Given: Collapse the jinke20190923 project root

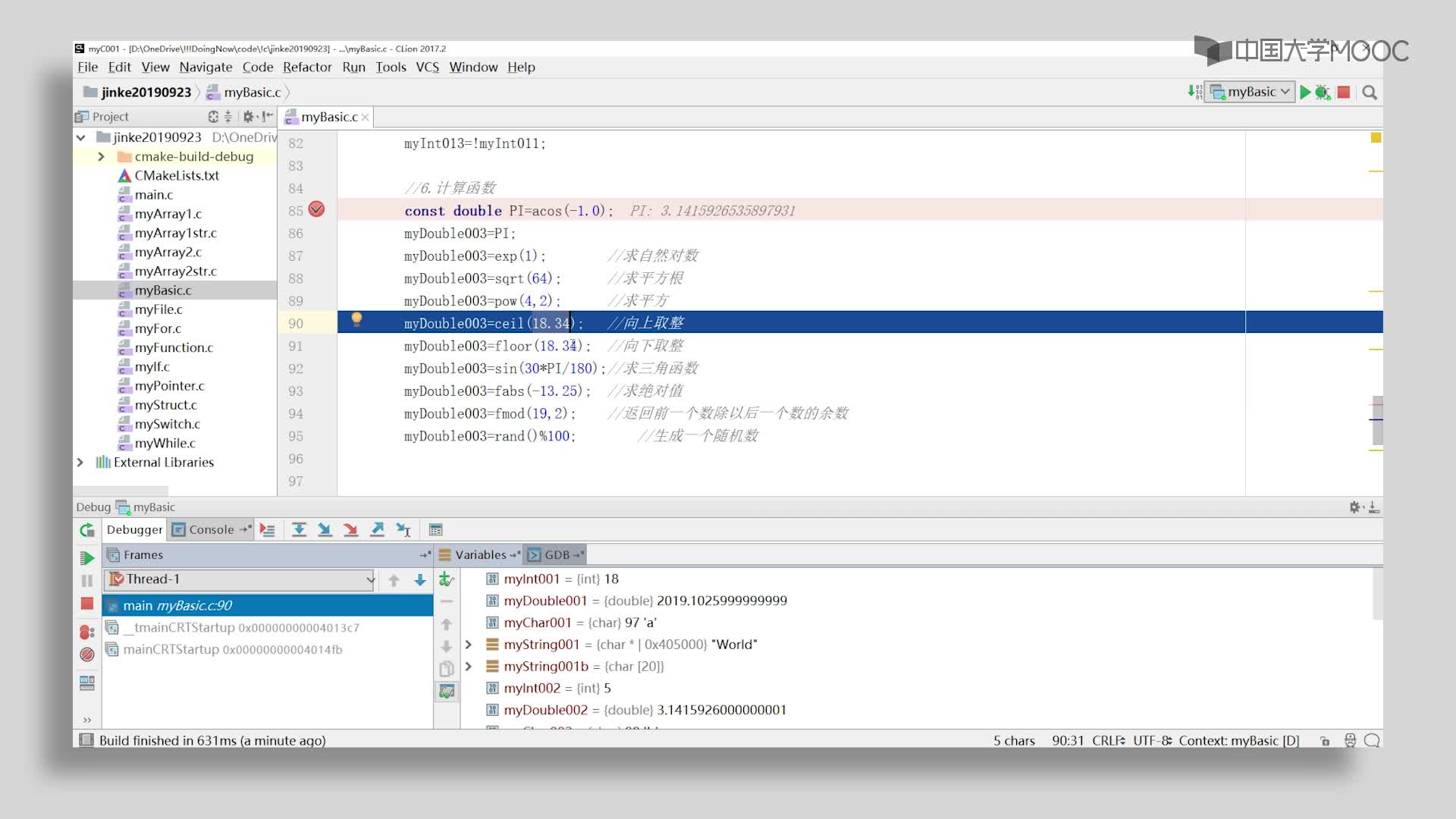Looking at the screenshot, I should pos(80,137).
